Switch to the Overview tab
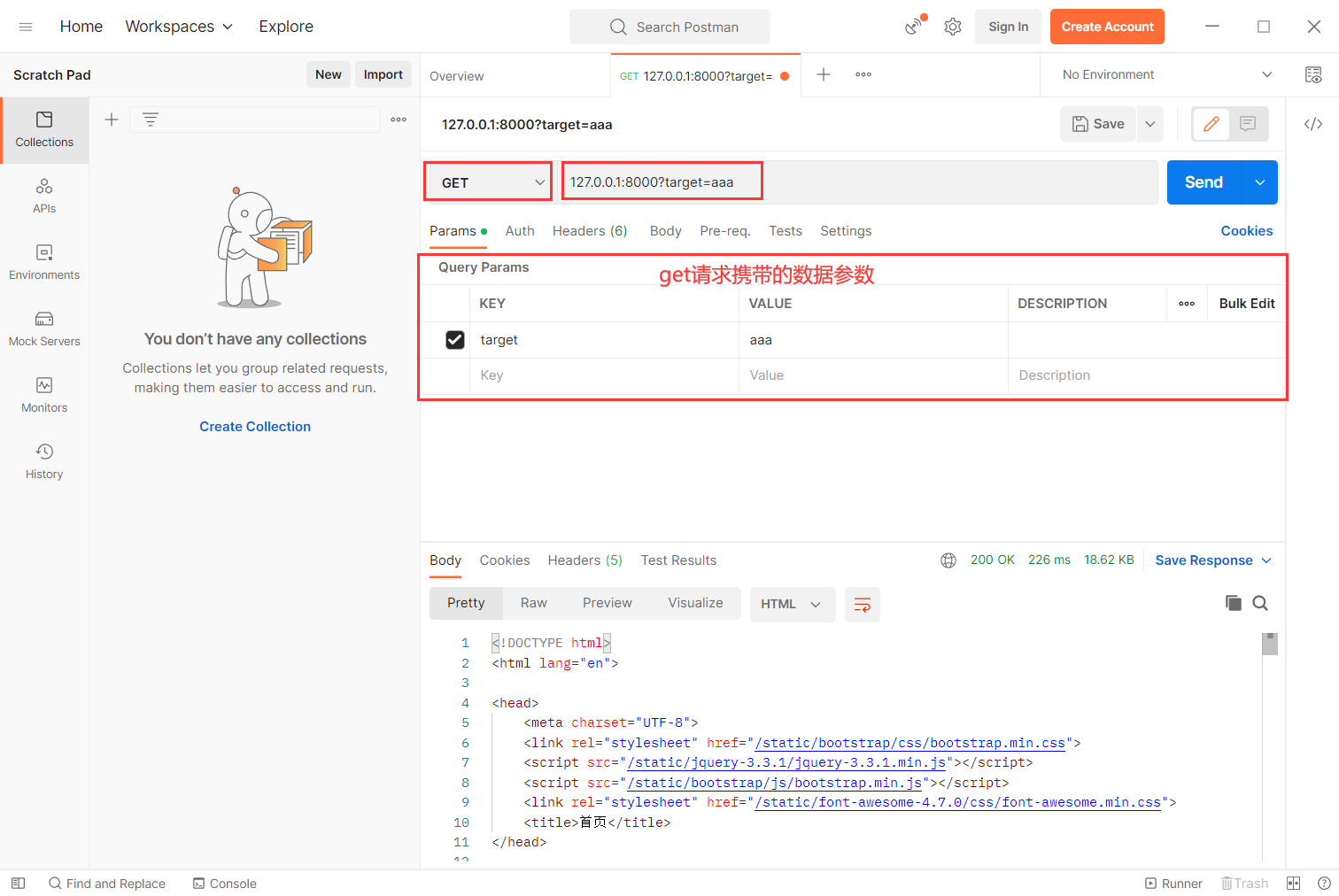Screen dimensions: 1339x896 457,76
